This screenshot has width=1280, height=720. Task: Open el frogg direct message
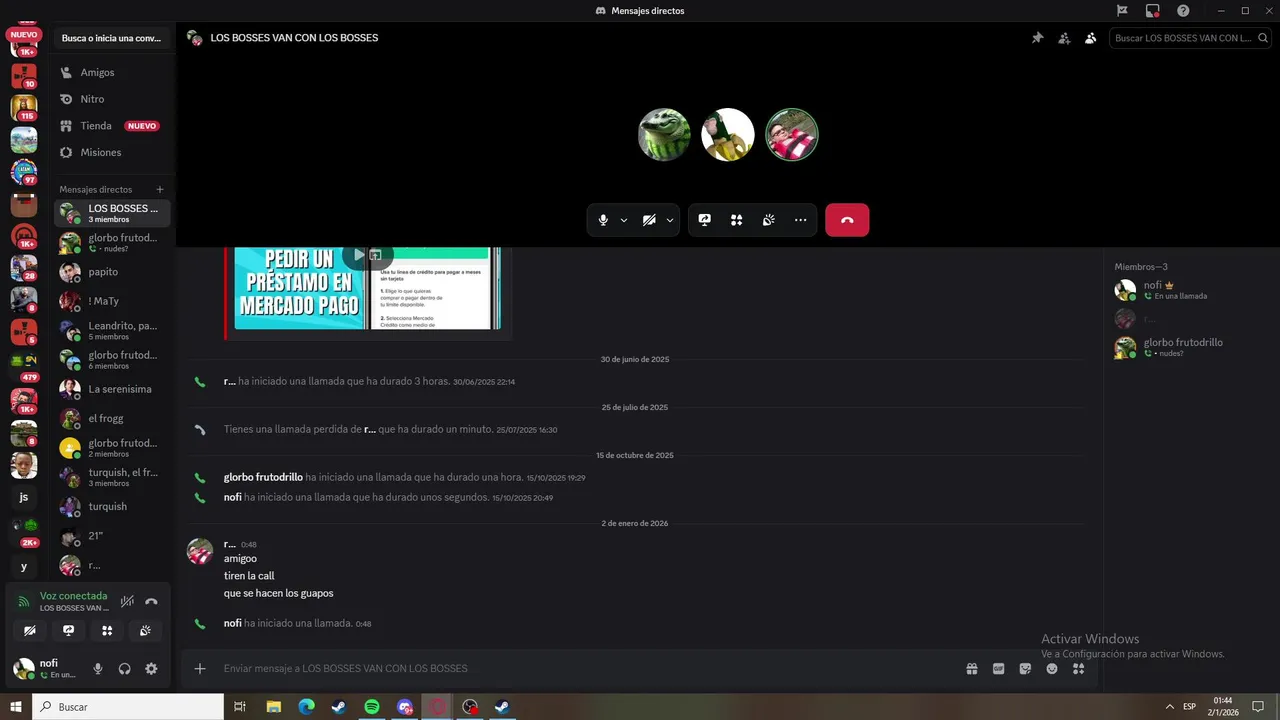point(112,418)
